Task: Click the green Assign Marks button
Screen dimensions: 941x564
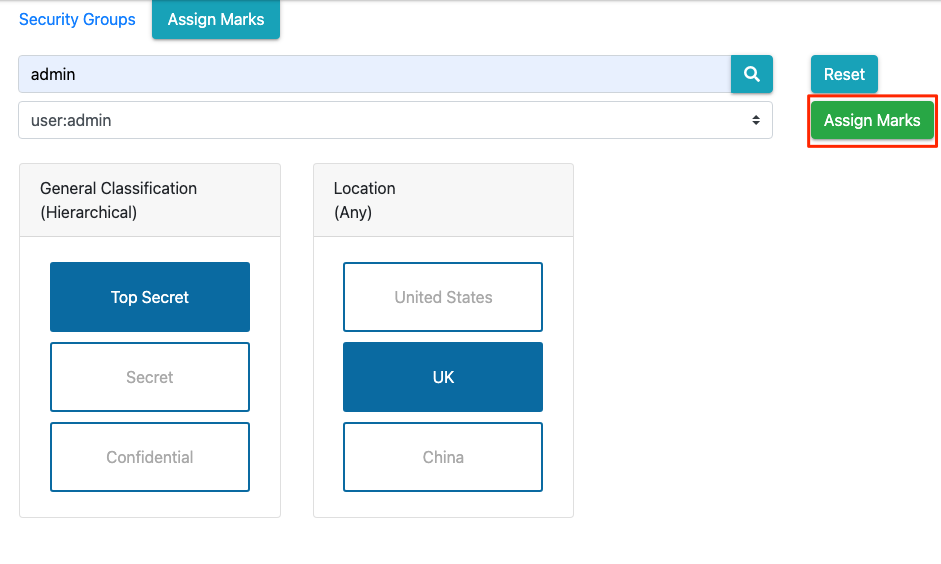Action: pyautogui.click(x=872, y=120)
